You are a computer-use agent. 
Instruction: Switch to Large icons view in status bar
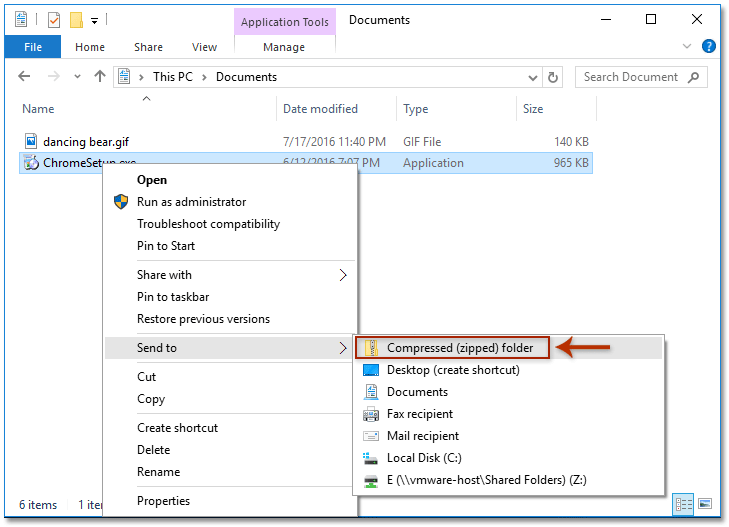[704, 504]
